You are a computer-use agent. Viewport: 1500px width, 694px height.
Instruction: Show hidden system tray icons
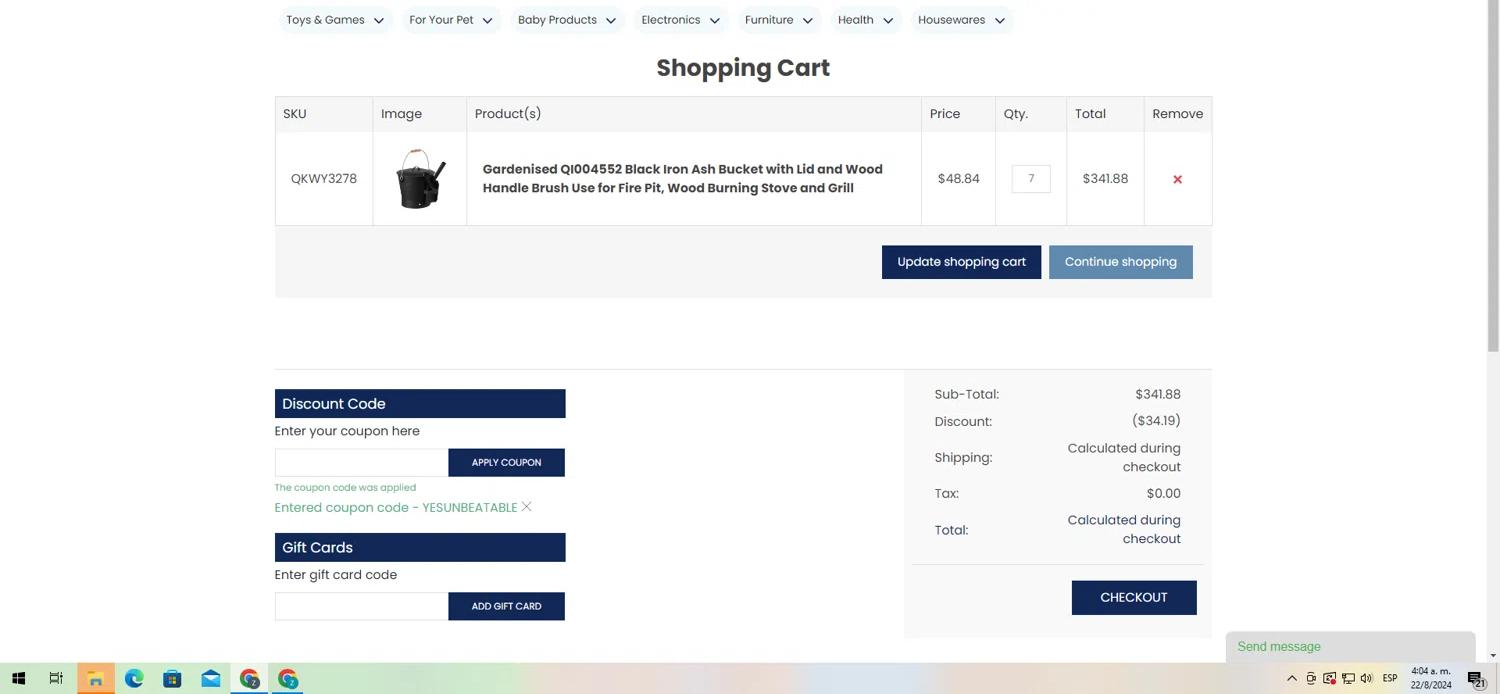1291,679
